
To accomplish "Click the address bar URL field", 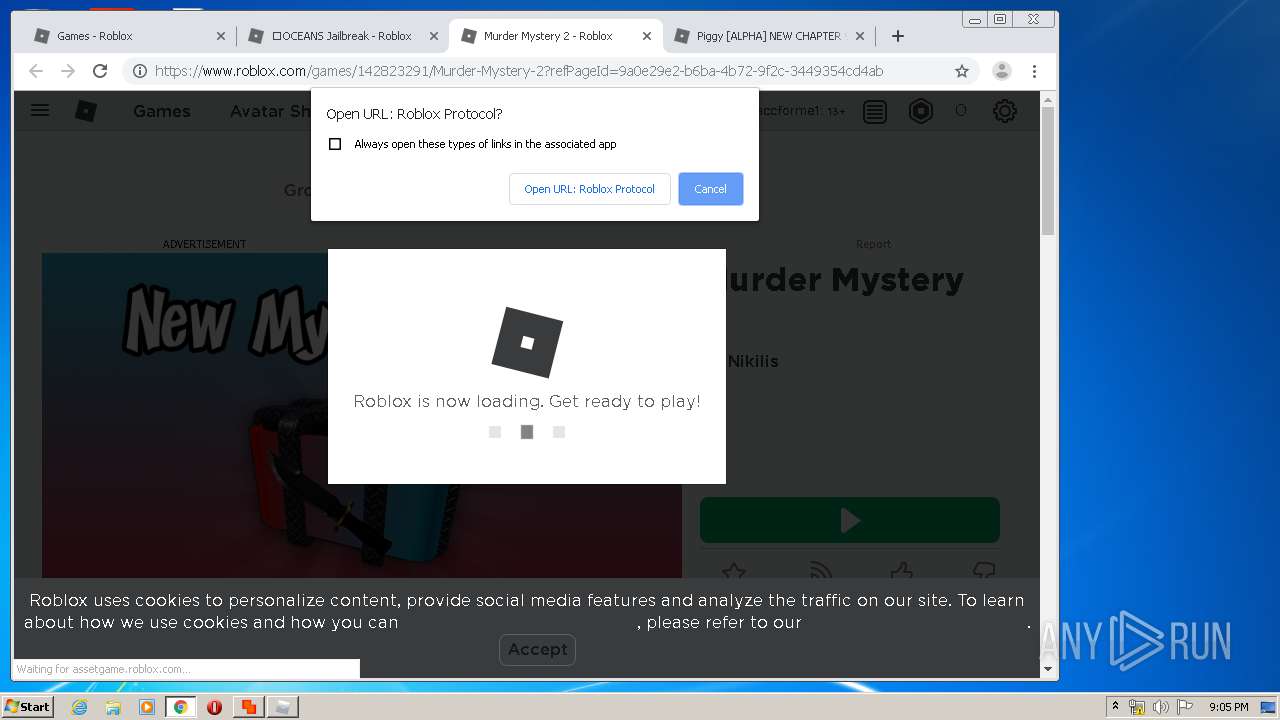I will [540, 71].
